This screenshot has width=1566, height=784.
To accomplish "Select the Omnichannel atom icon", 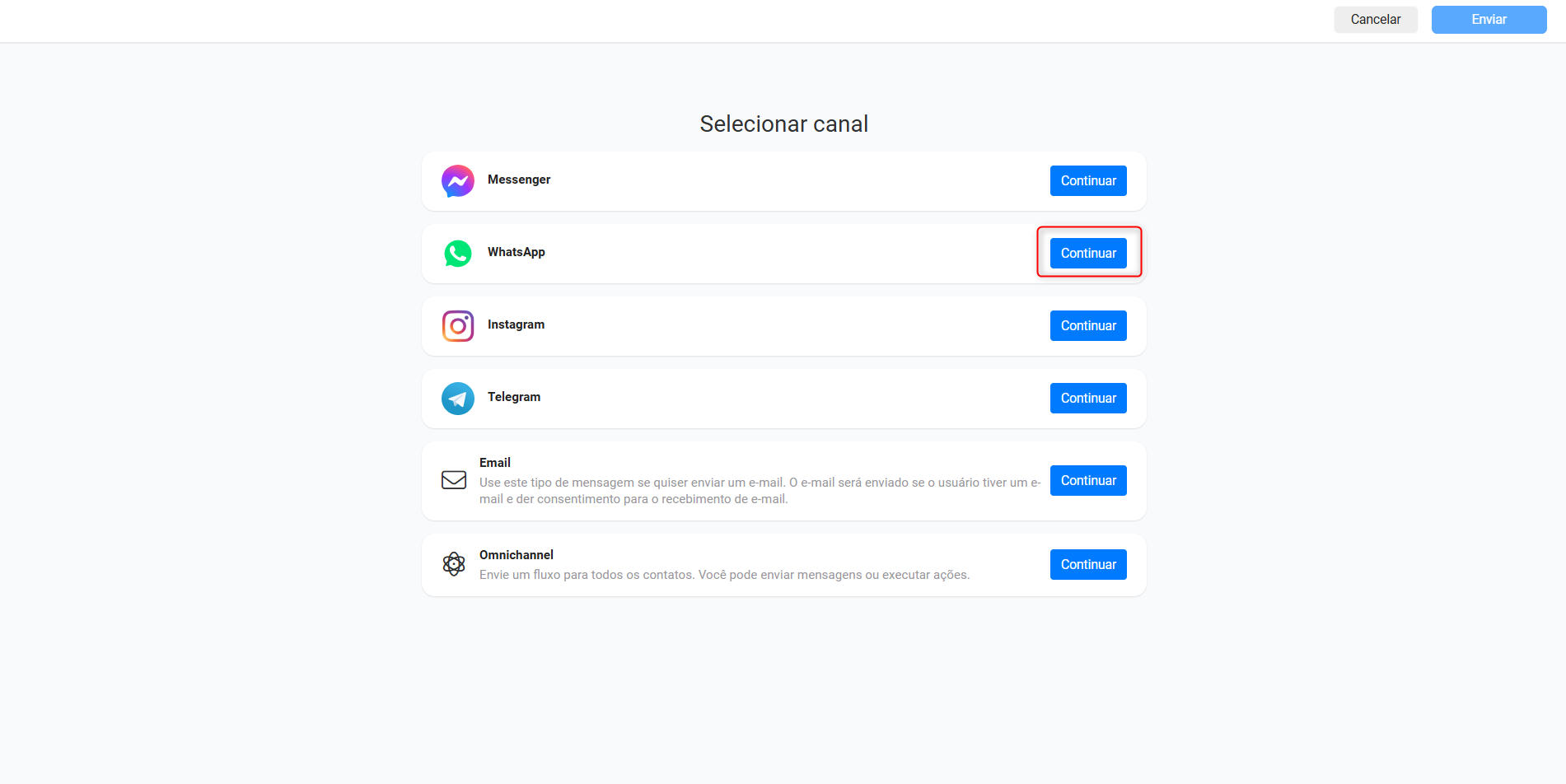I will click(x=454, y=564).
